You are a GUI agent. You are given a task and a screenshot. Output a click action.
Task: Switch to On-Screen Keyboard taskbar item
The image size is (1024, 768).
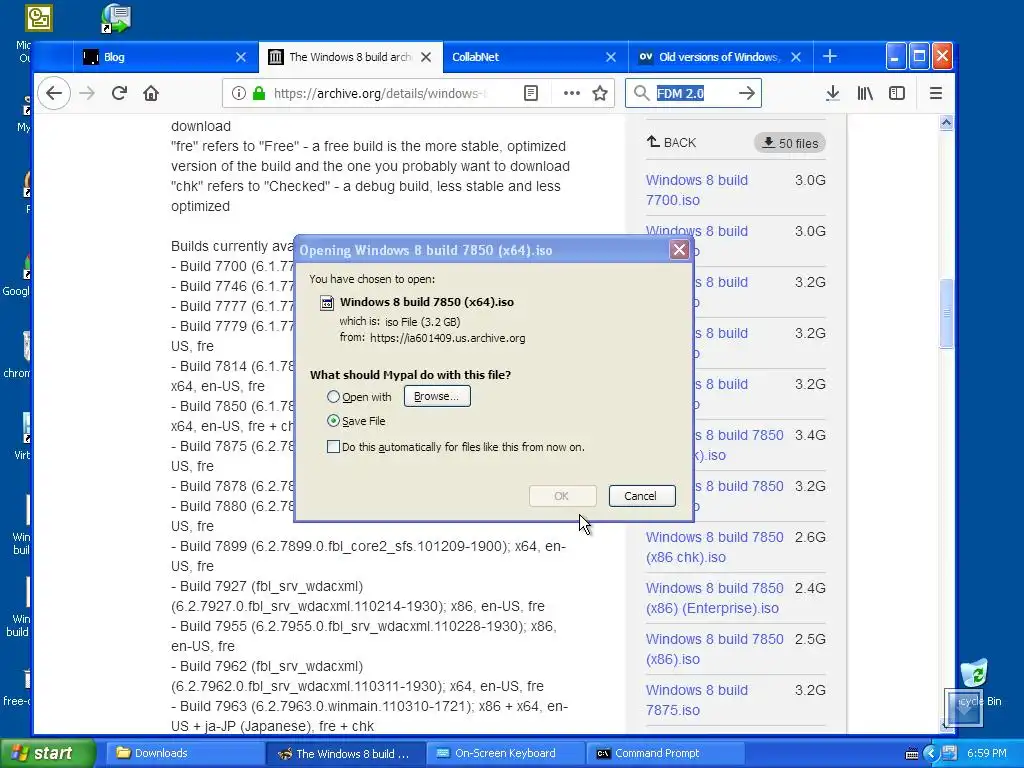(x=505, y=753)
